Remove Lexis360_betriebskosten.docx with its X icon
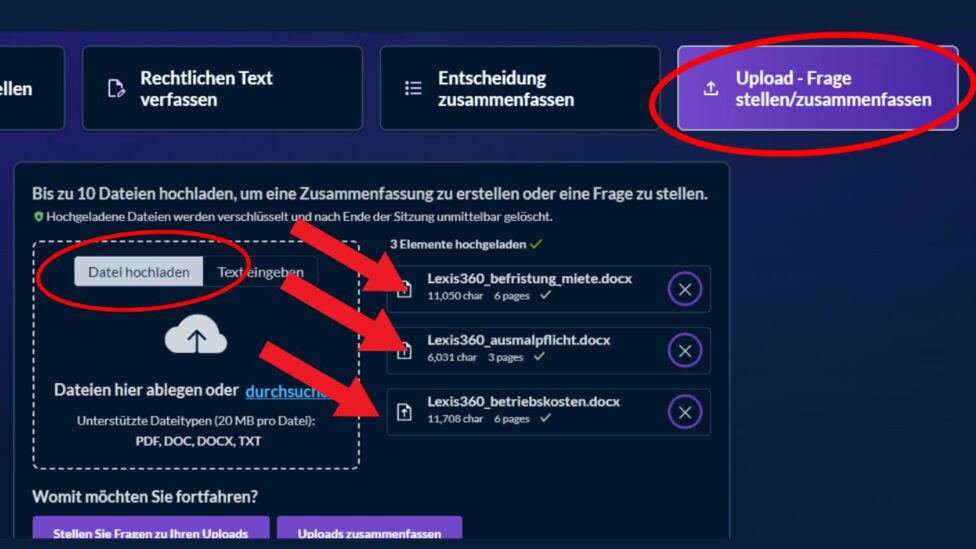This screenshot has width=976, height=549. (685, 412)
